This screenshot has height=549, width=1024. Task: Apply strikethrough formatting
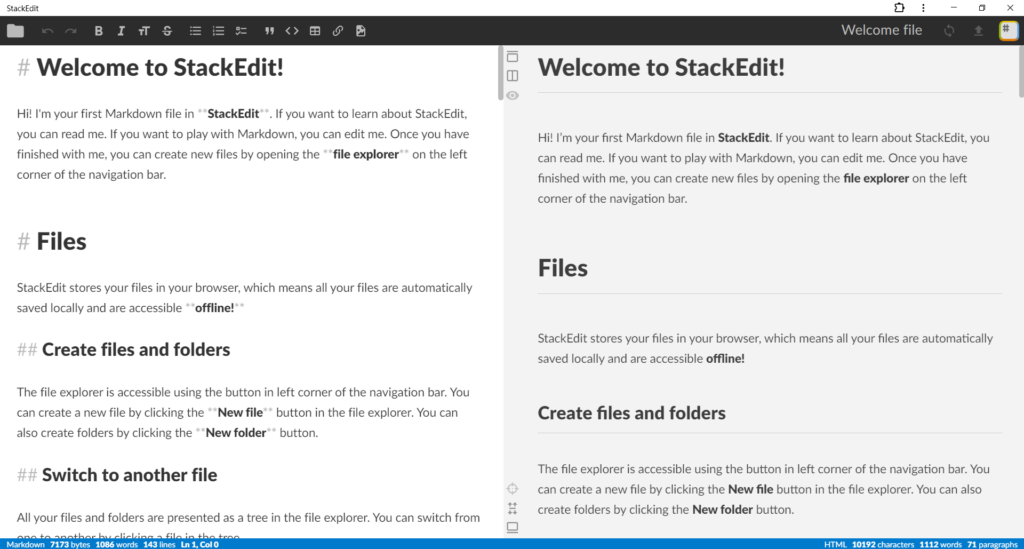click(167, 31)
